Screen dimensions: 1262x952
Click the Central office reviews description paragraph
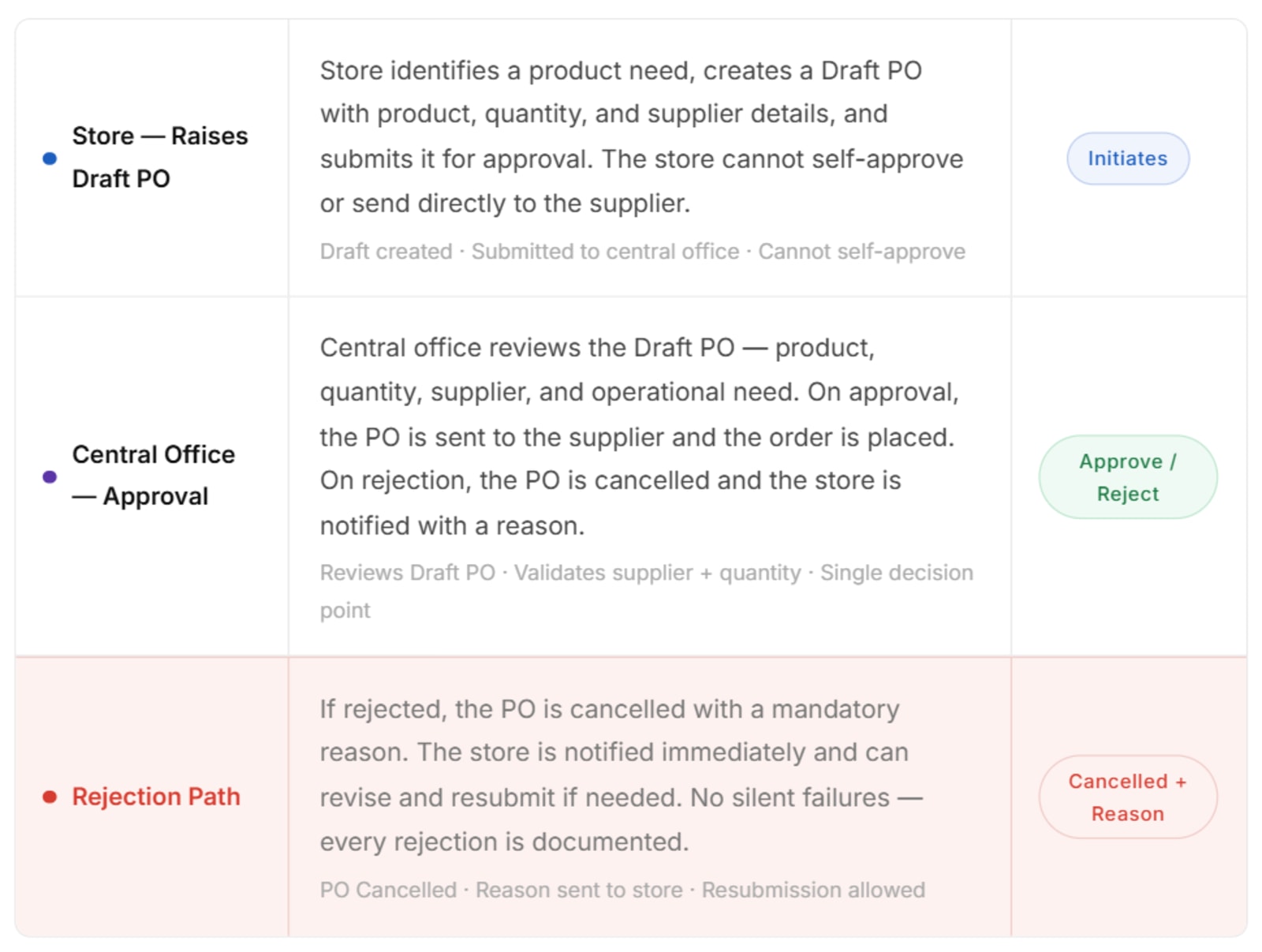point(639,436)
